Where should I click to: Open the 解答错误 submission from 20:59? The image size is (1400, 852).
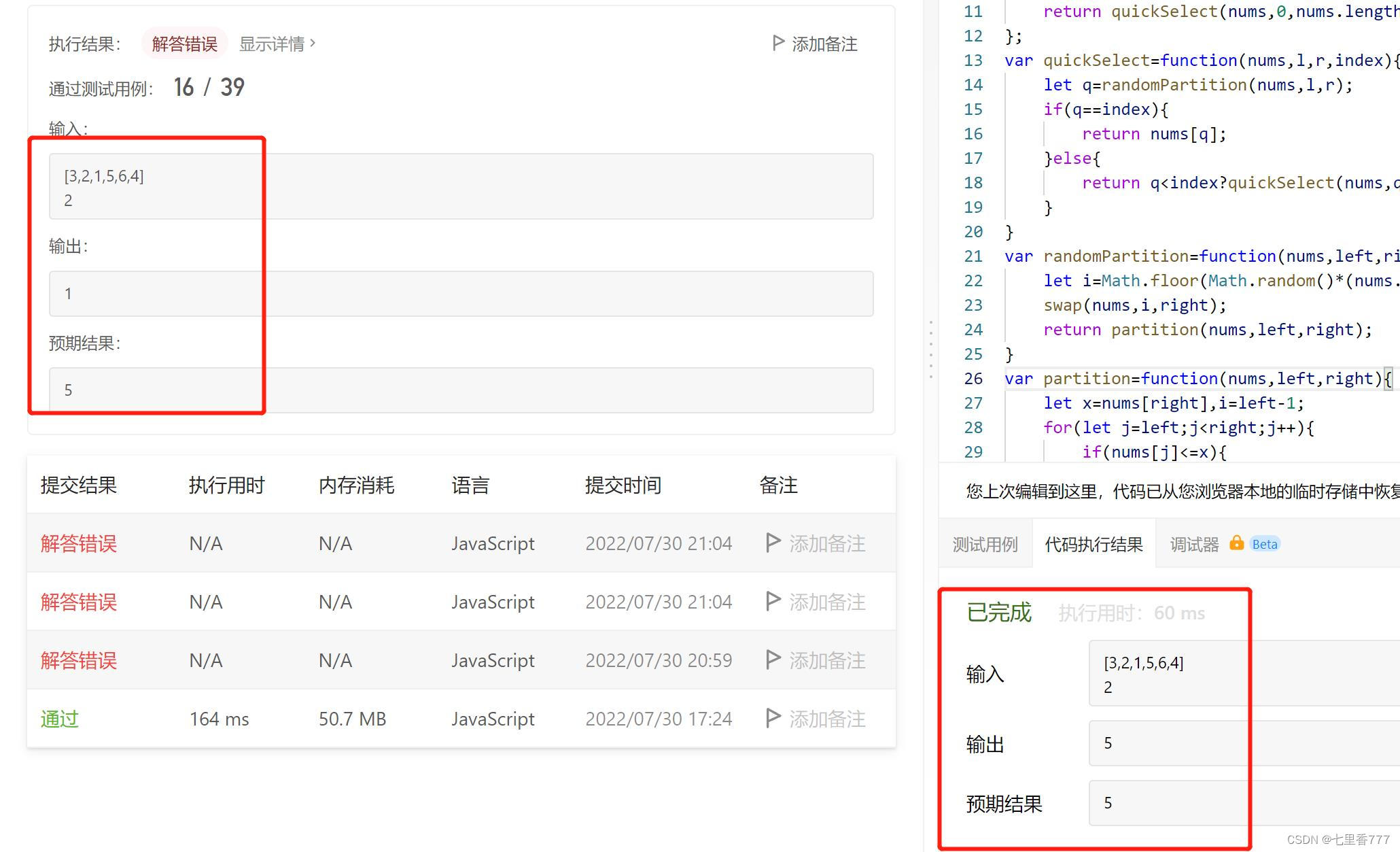[x=79, y=660]
